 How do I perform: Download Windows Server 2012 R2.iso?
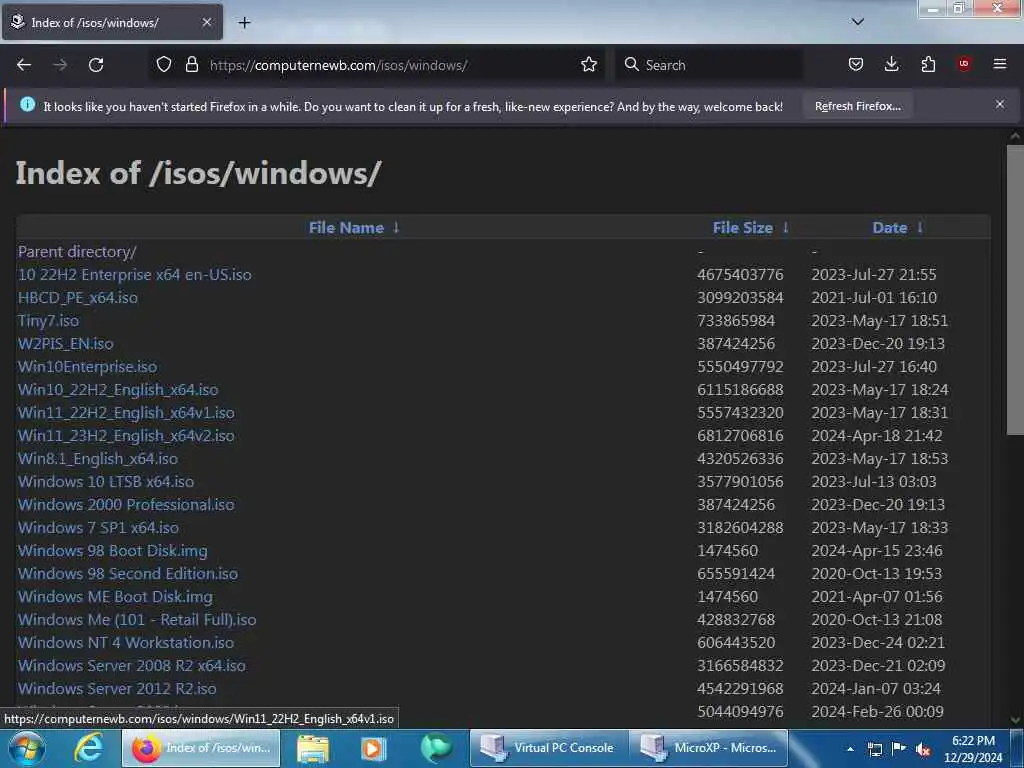[x=117, y=688]
